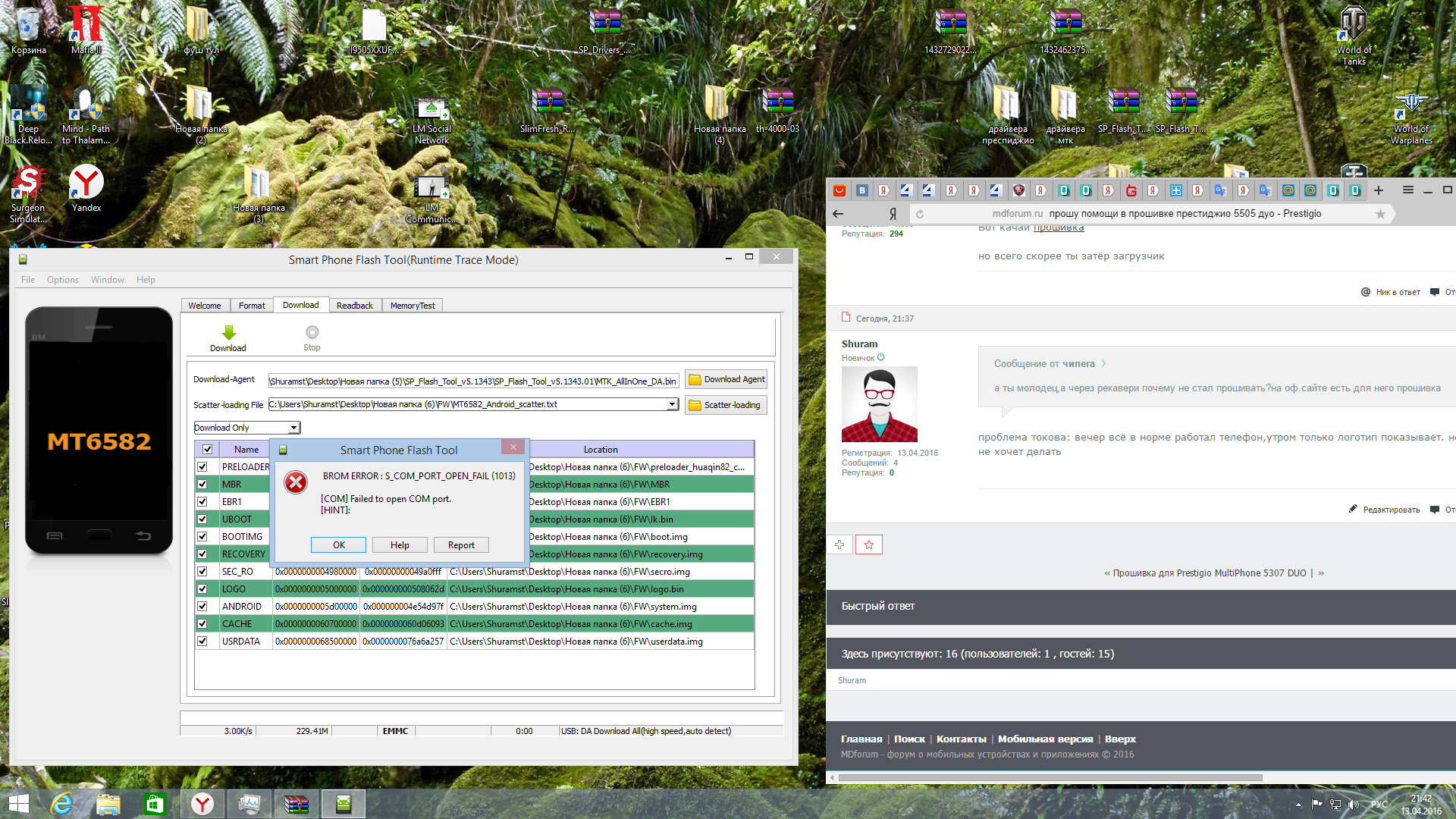Bookmark page with star icon in address bar

1380,214
